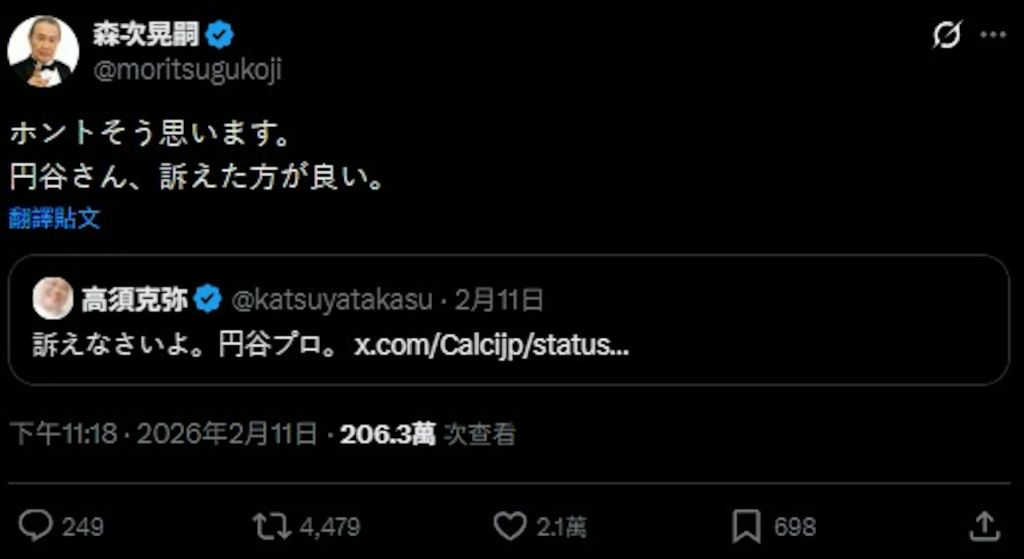Open the x.com/Calcijp/status link

pyautogui.click(x=491, y=346)
